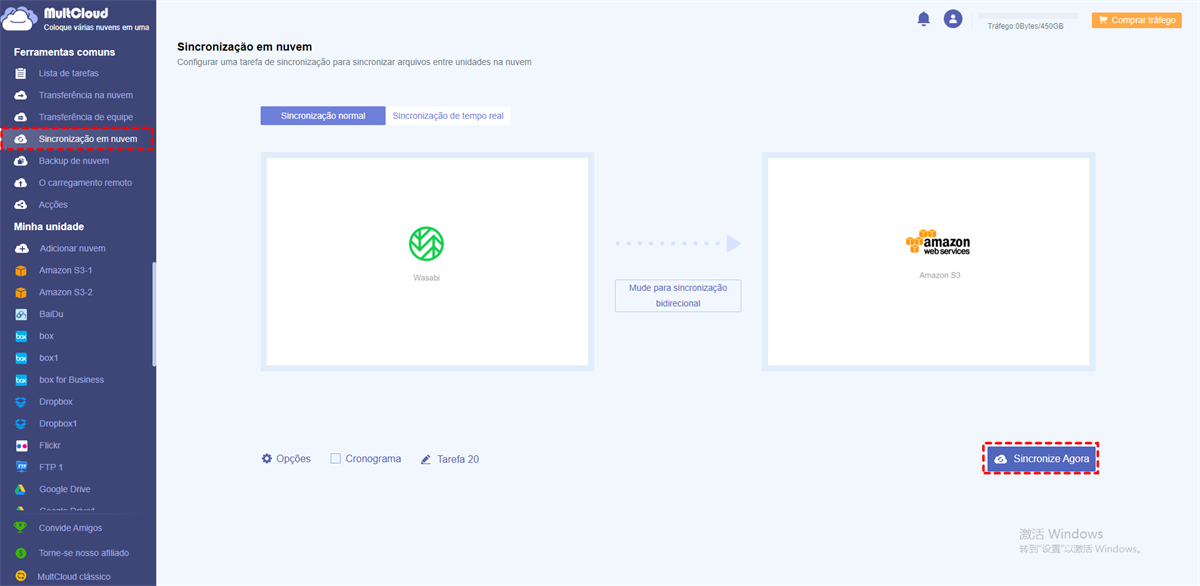Screen dimensions: 1200x586
Task: Open the Convide Amigos link
Action: coord(70,528)
